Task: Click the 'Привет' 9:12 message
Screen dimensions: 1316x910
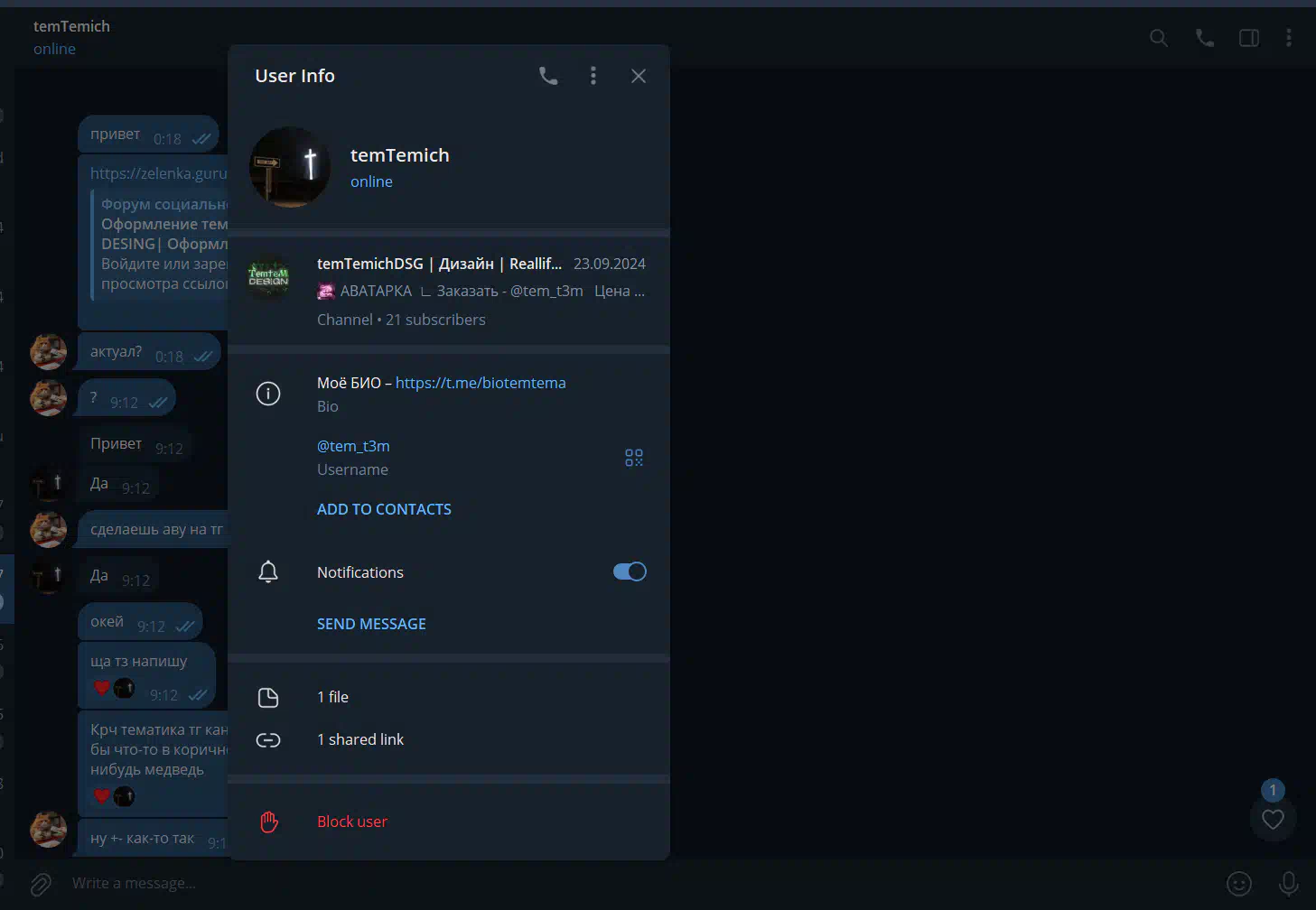Action: [x=136, y=444]
